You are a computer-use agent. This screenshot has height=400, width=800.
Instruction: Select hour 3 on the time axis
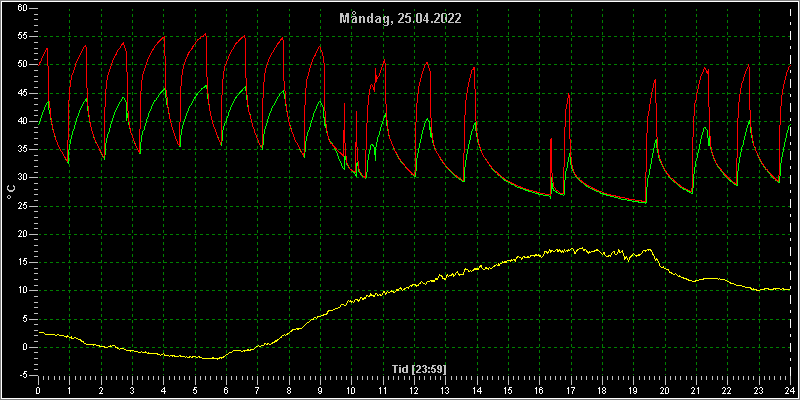[x=132, y=390]
